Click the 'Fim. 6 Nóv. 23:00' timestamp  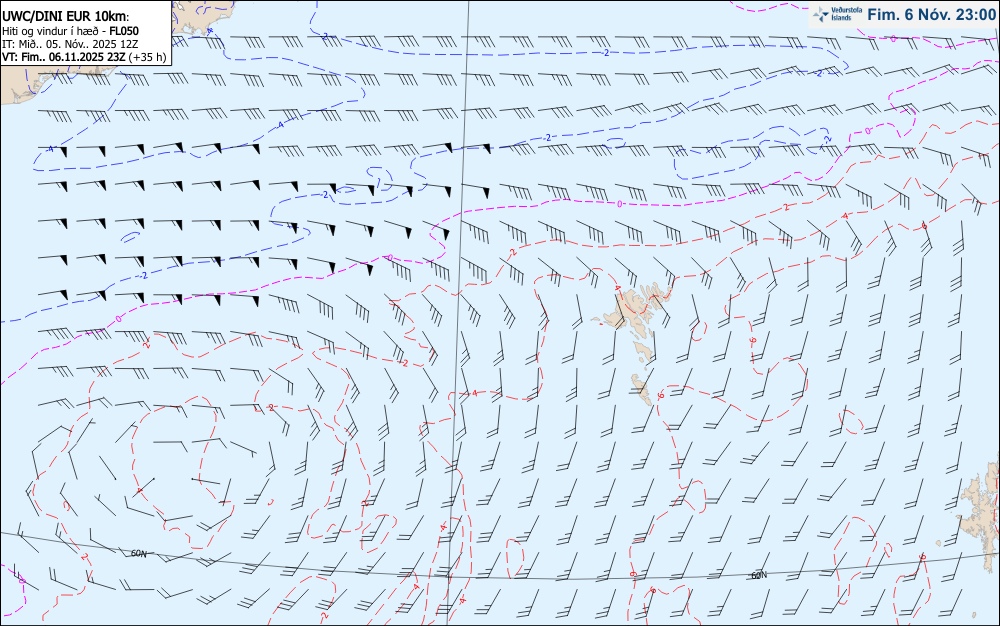click(931, 15)
